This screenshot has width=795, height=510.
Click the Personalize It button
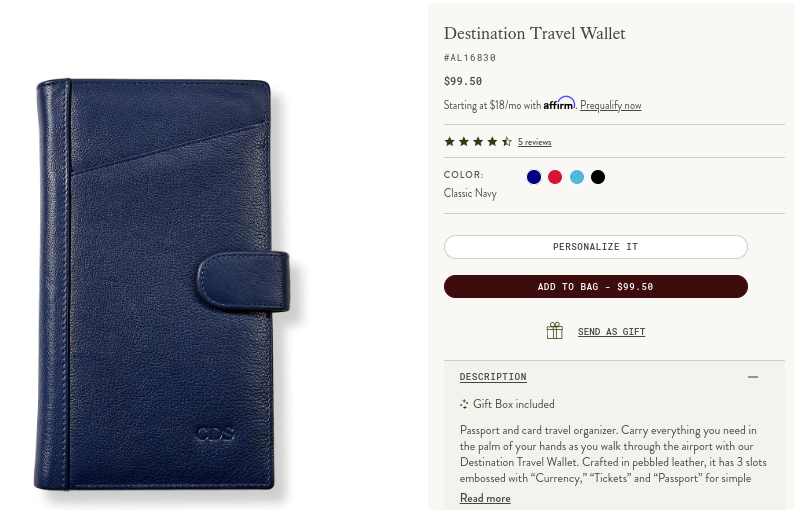(x=596, y=247)
